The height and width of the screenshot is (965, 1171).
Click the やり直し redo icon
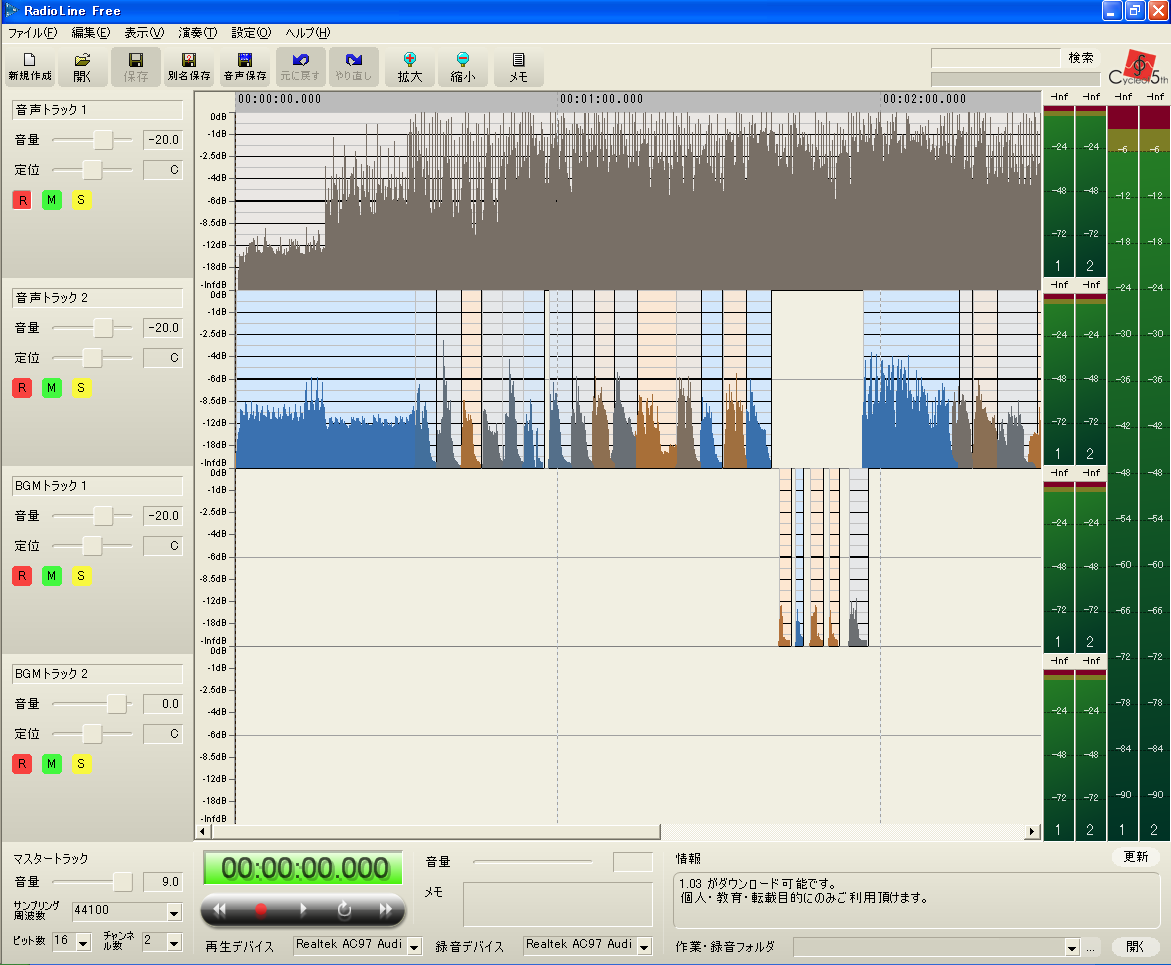[x=353, y=66]
